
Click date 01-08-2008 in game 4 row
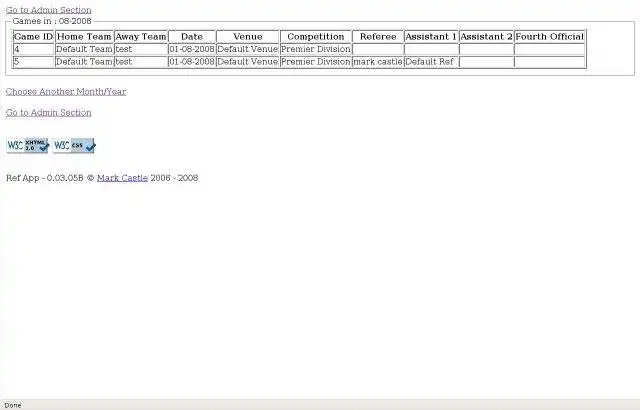192,49
